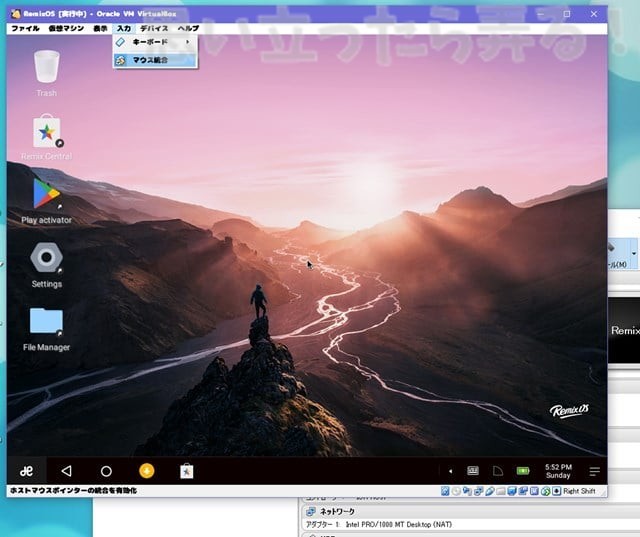
Task: Click the Right Shift host key label
Action: coord(579,491)
